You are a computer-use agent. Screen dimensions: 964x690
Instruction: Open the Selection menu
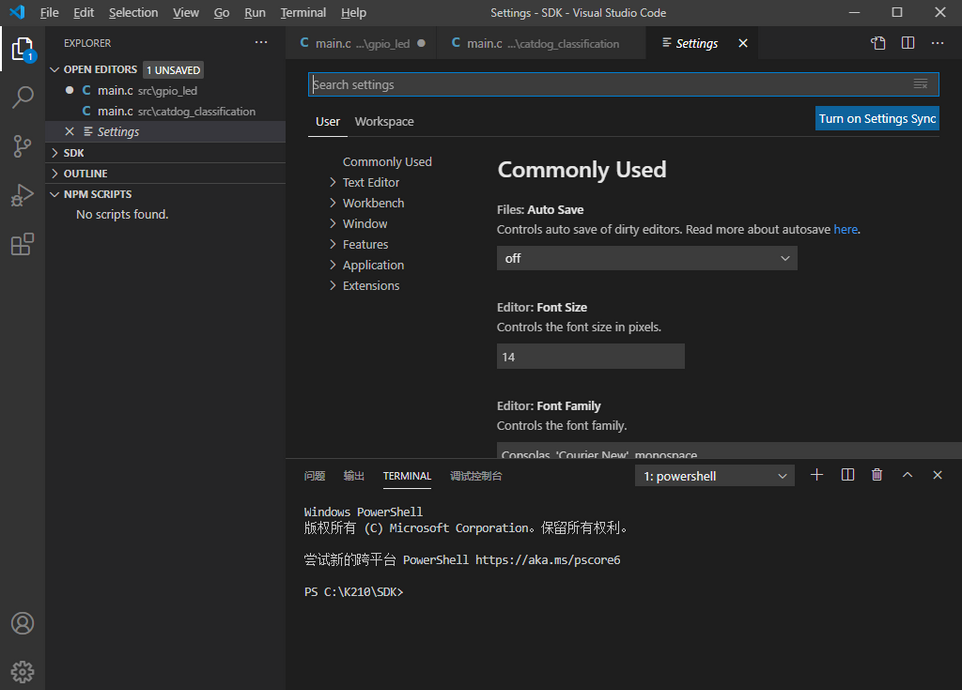point(133,12)
